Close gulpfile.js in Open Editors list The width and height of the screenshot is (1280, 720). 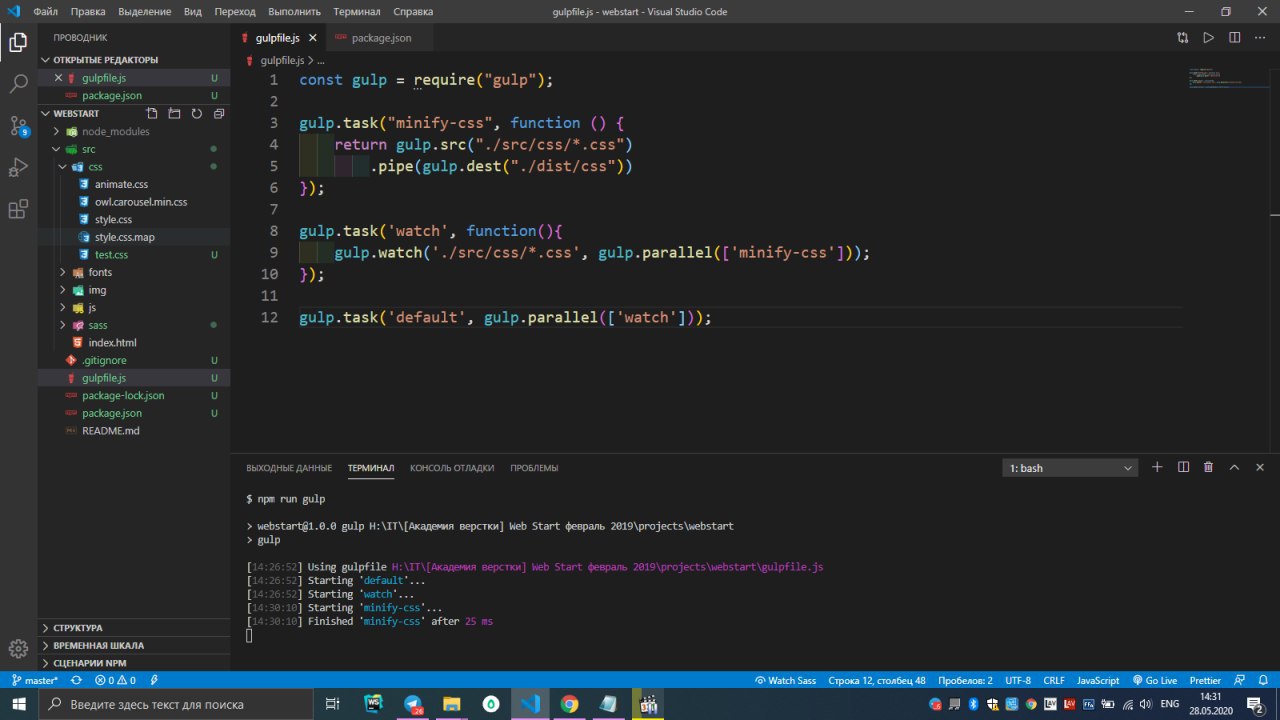[58, 78]
